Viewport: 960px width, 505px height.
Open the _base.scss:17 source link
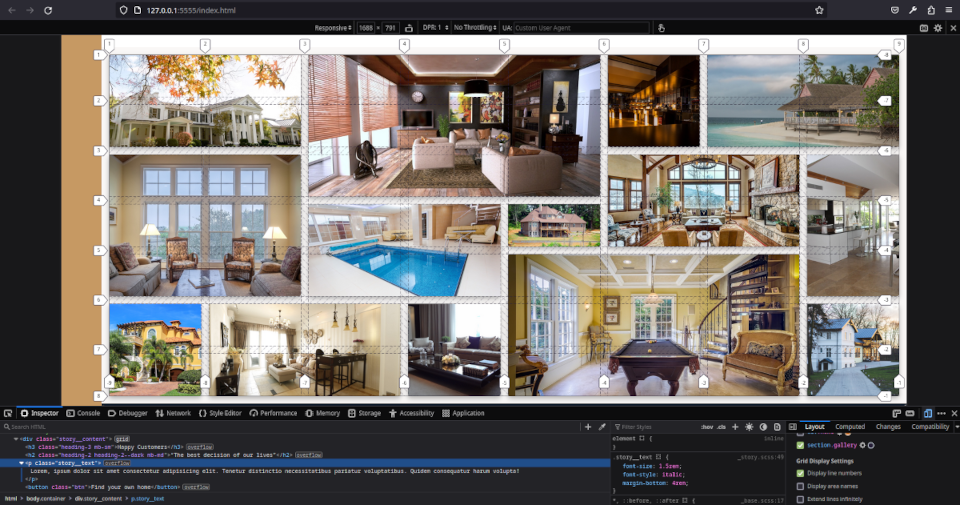coord(762,501)
